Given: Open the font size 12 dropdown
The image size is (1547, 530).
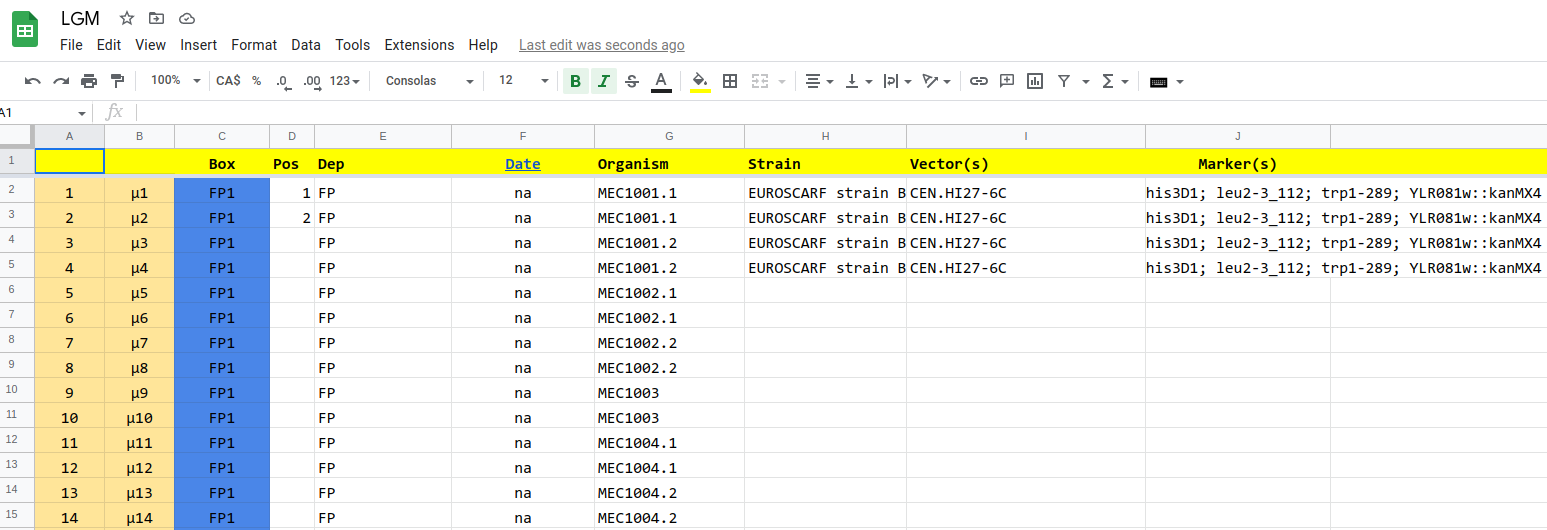Looking at the screenshot, I should coord(523,81).
